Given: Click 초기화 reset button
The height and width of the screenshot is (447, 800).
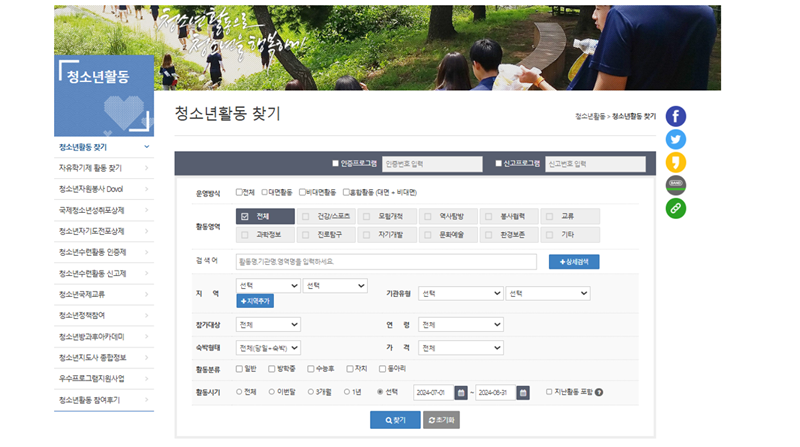Looking at the screenshot, I should (x=441, y=420).
